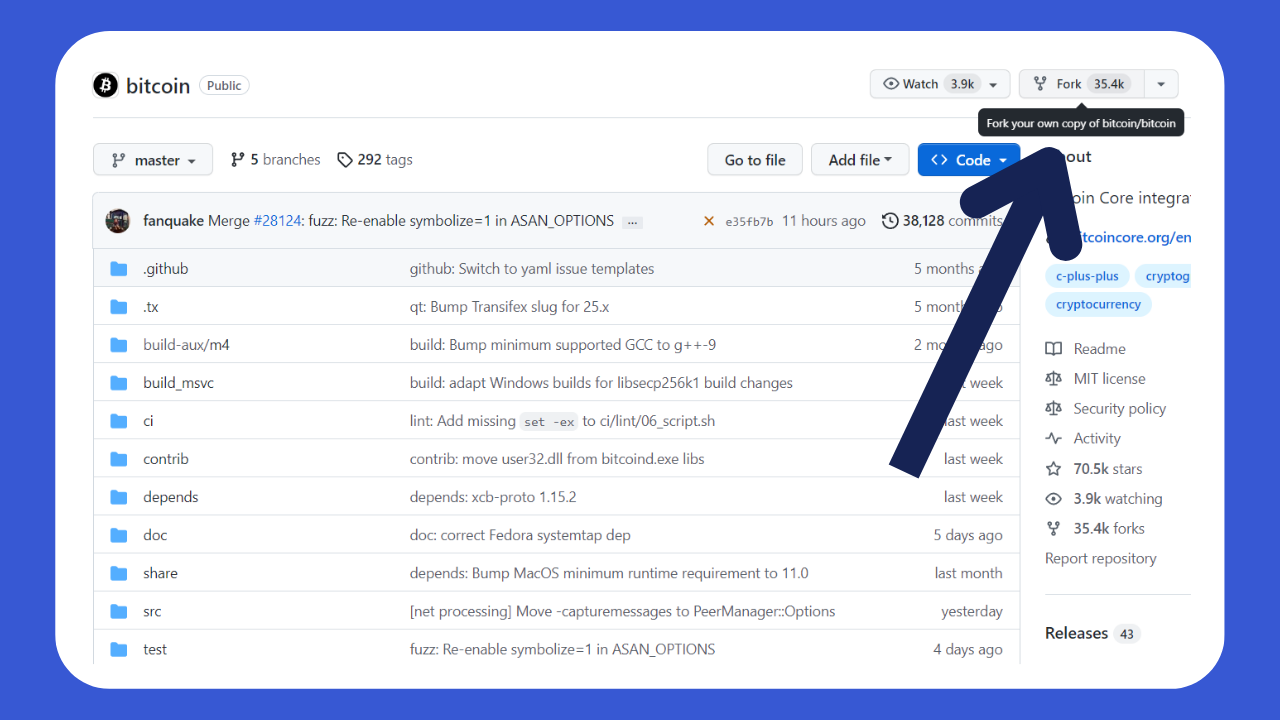Click the pulse icon beside Activity
Screen dimensions: 1280x720
coord(1053,439)
